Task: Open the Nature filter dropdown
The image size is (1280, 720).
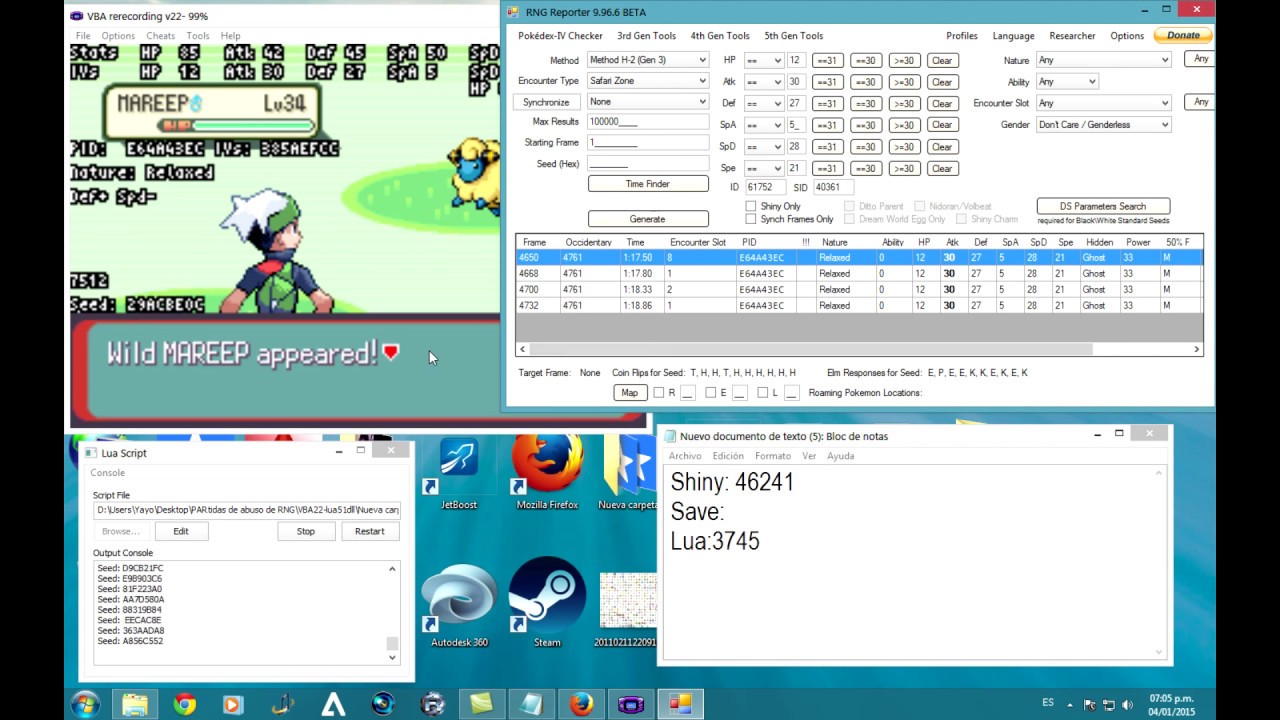Action: pos(1103,60)
